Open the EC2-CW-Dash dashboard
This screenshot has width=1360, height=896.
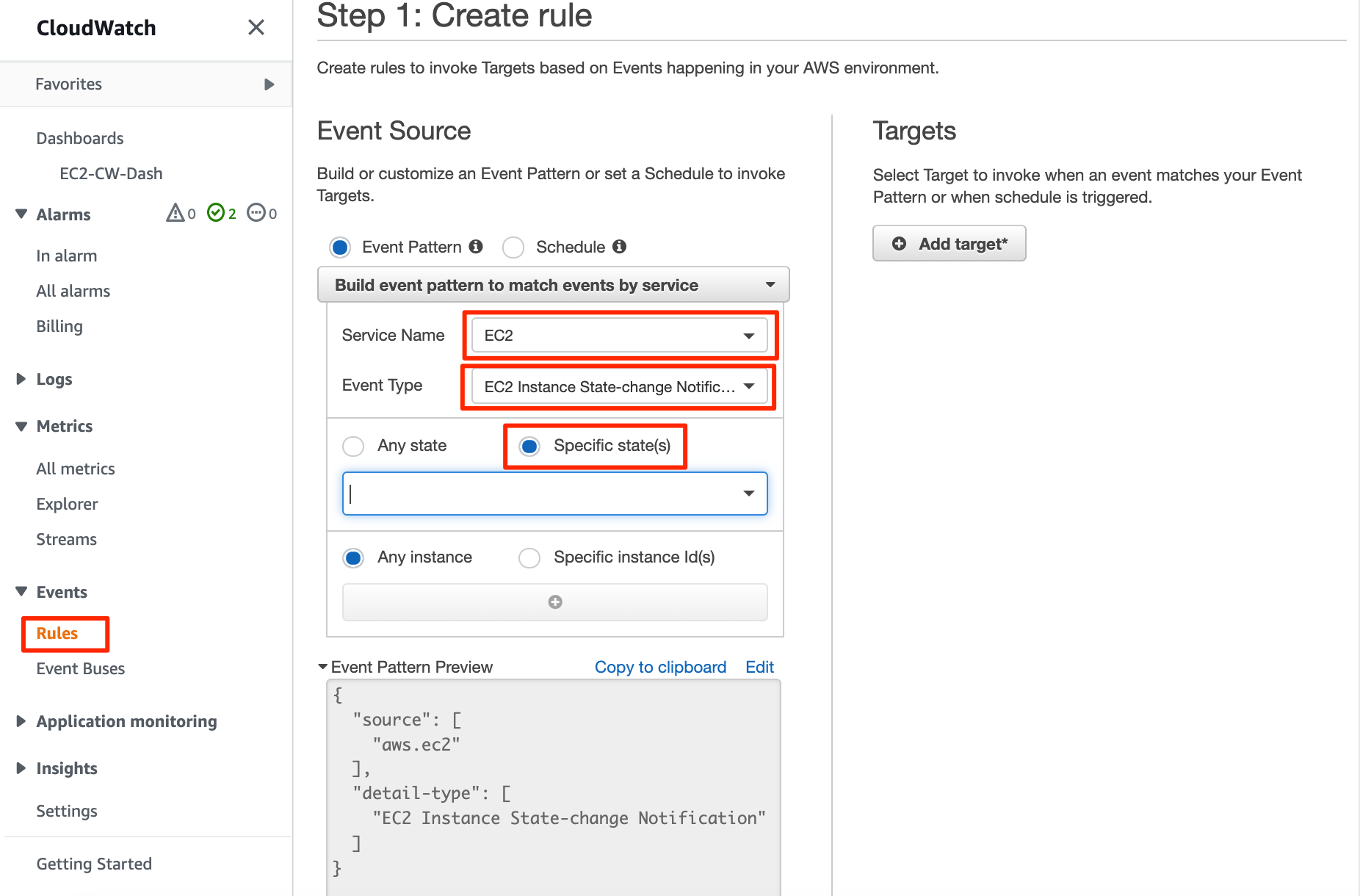coord(111,173)
